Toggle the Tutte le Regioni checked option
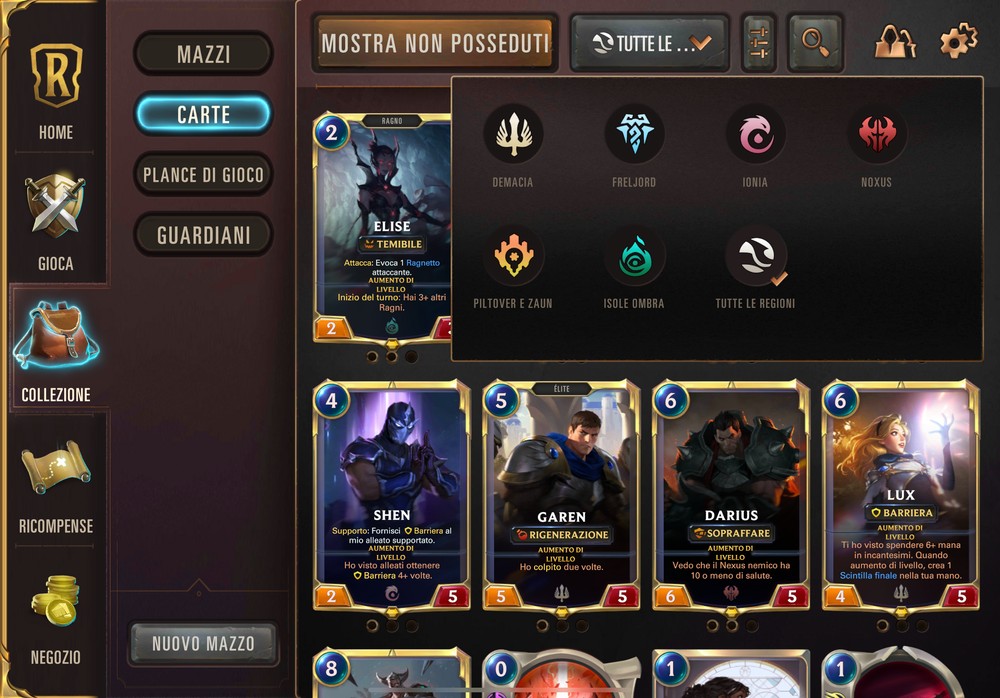The height and width of the screenshot is (698, 1000). tap(756, 256)
